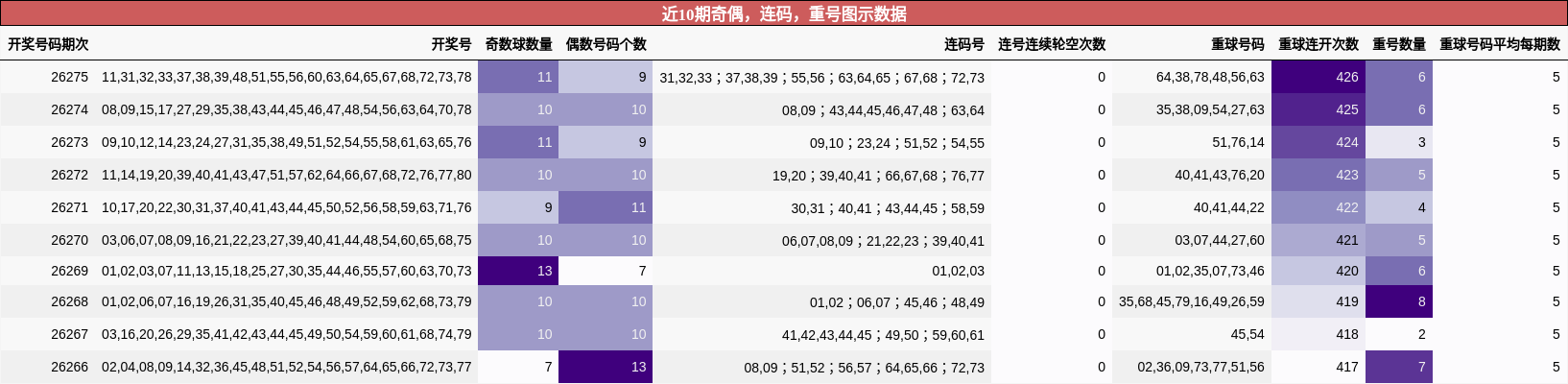Click repeat count cell 2 in row 26267

(x=1399, y=334)
